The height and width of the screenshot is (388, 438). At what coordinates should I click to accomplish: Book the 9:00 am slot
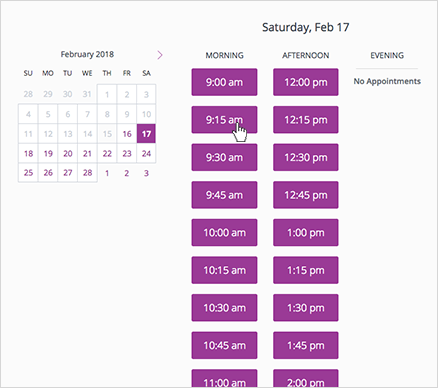click(224, 82)
